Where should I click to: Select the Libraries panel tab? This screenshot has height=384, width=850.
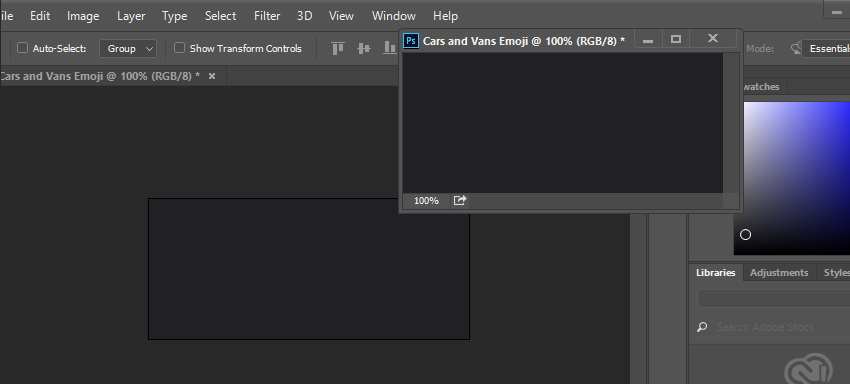[716, 273]
